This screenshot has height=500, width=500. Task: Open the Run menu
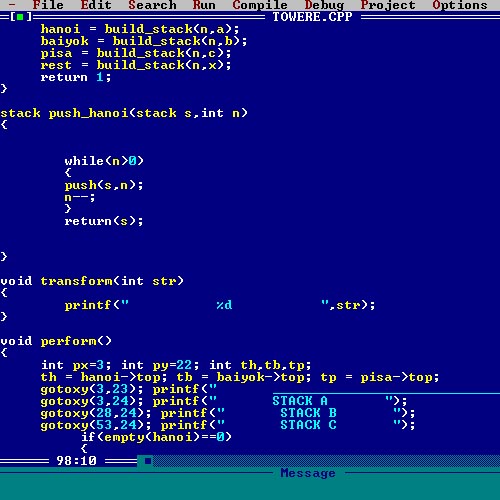point(204,5)
